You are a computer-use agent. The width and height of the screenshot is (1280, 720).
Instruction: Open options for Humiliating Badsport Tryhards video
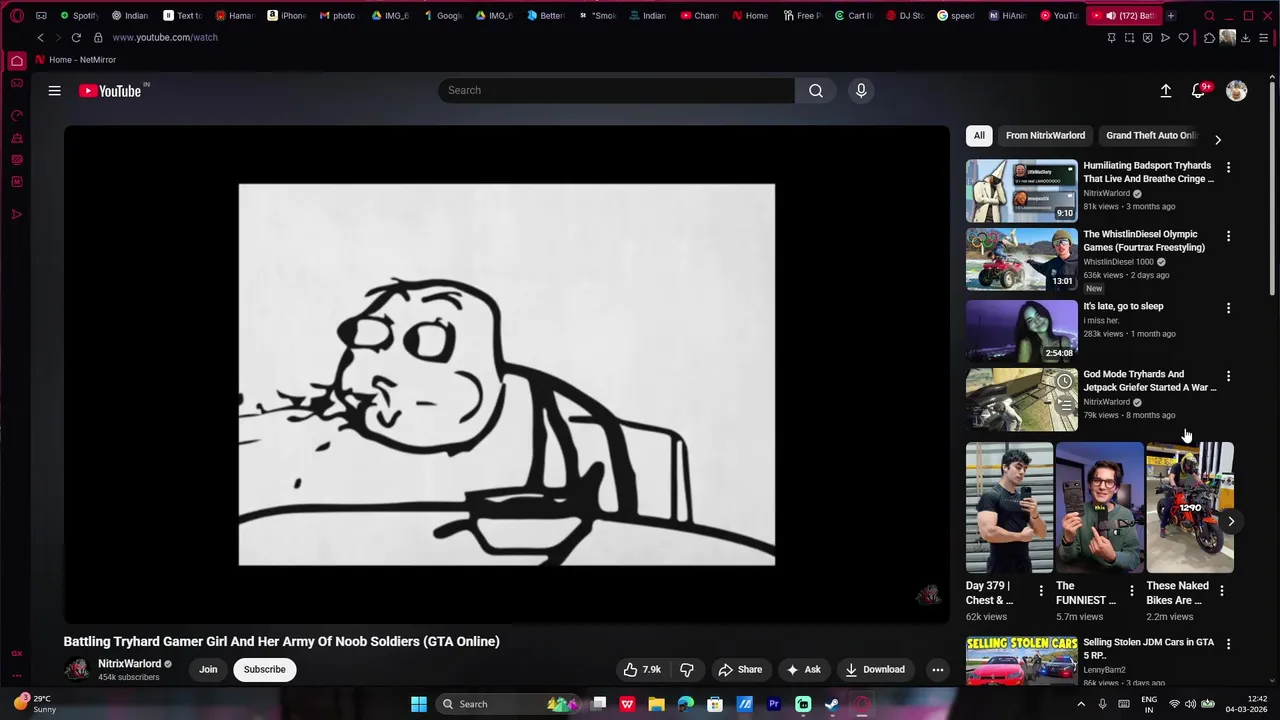[x=1228, y=167]
